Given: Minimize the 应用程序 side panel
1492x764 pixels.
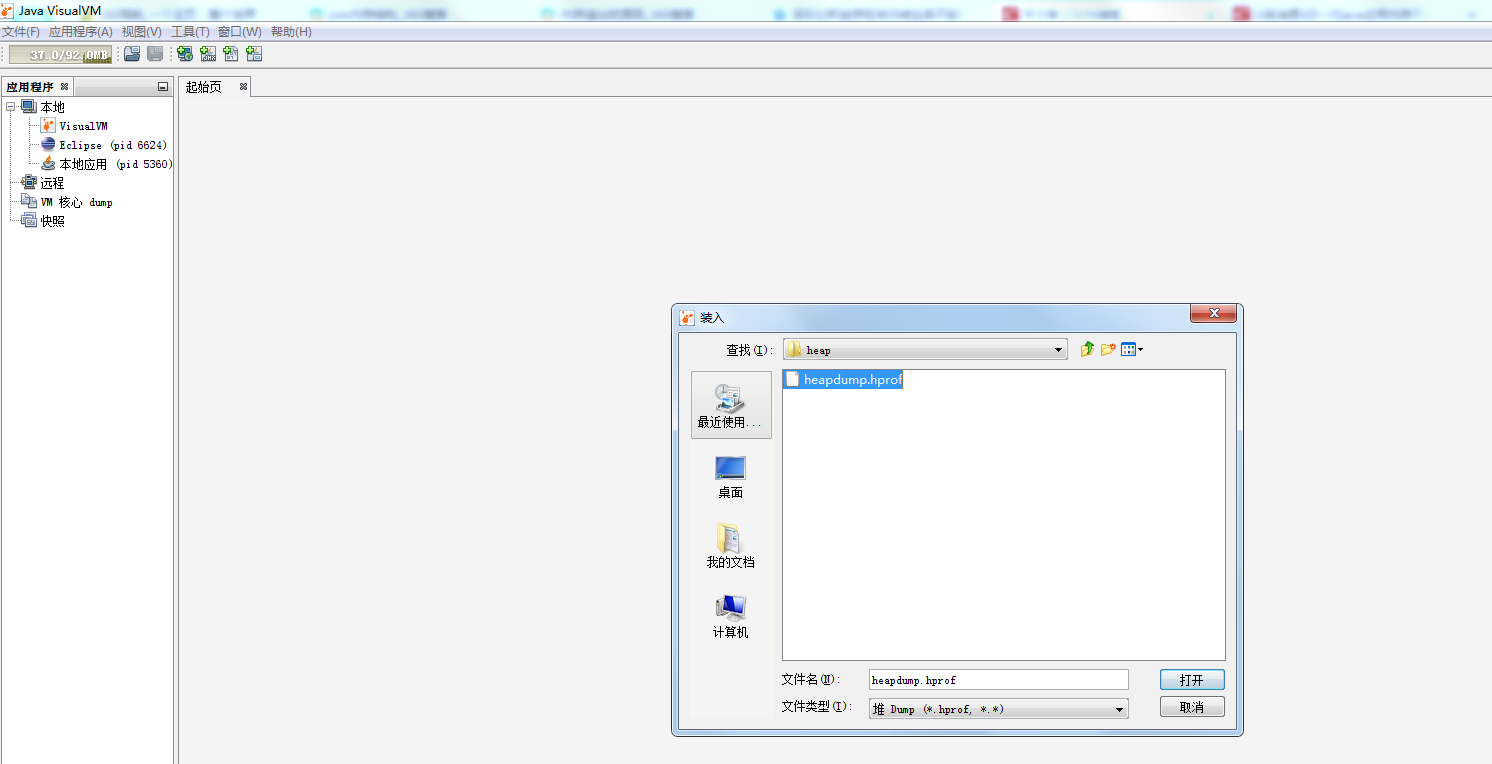Looking at the screenshot, I should coord(163,87).
